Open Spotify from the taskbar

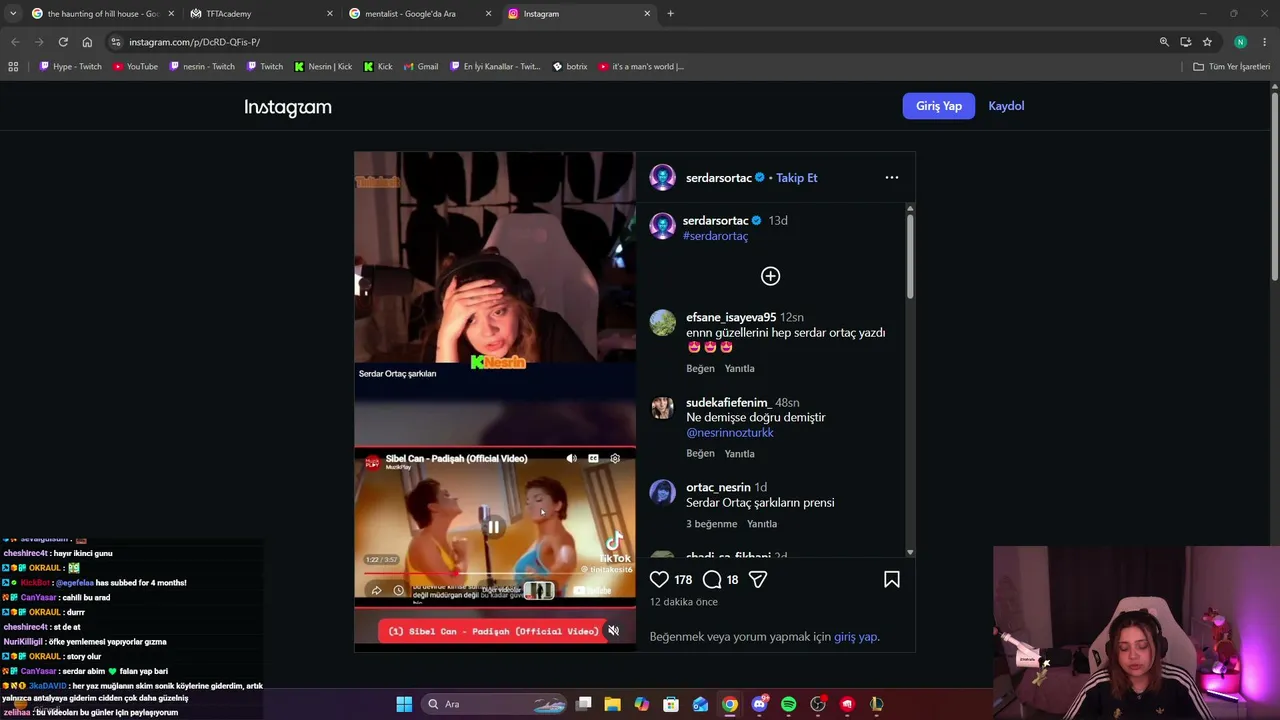[x=789, y=704]
